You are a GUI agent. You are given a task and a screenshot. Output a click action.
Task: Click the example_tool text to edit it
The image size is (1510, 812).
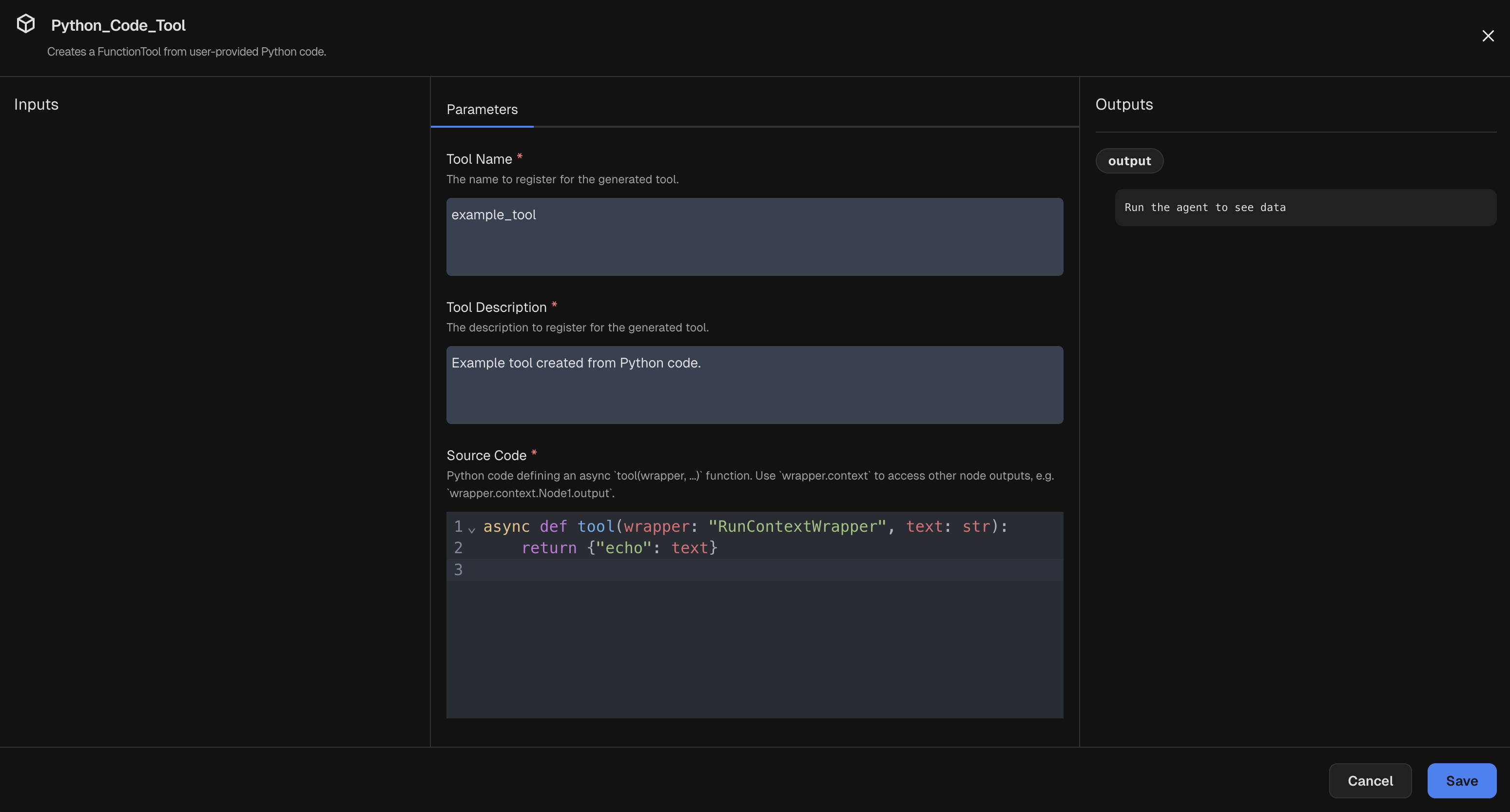point(493,214)
